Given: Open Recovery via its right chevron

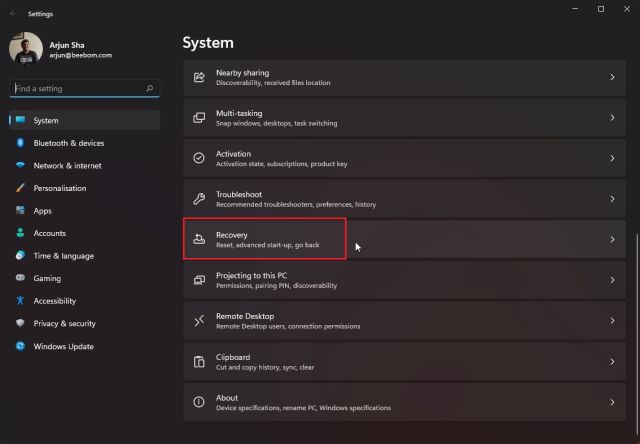Looking at the screenshot, I should 612,239.
